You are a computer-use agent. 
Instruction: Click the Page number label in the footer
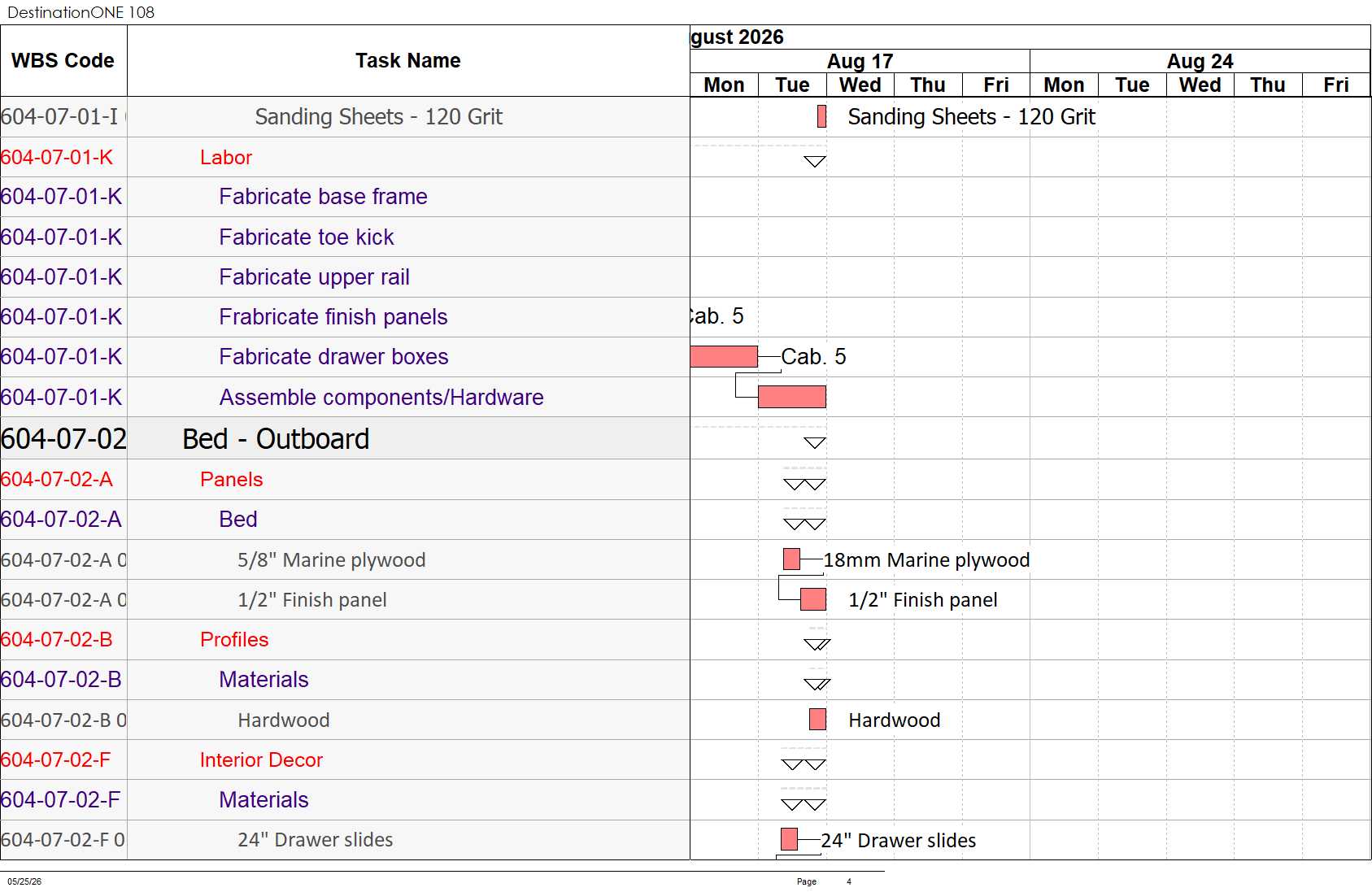coord(807,881)
